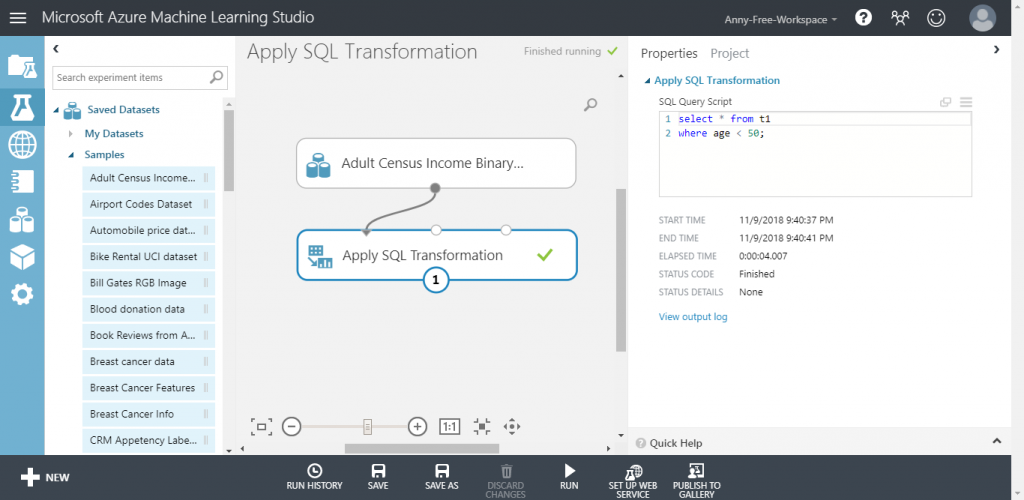The height and width of the screenshot is (500, 1024).
Task: Click the feedback smiley icon
Action: [x=936, y=18]
